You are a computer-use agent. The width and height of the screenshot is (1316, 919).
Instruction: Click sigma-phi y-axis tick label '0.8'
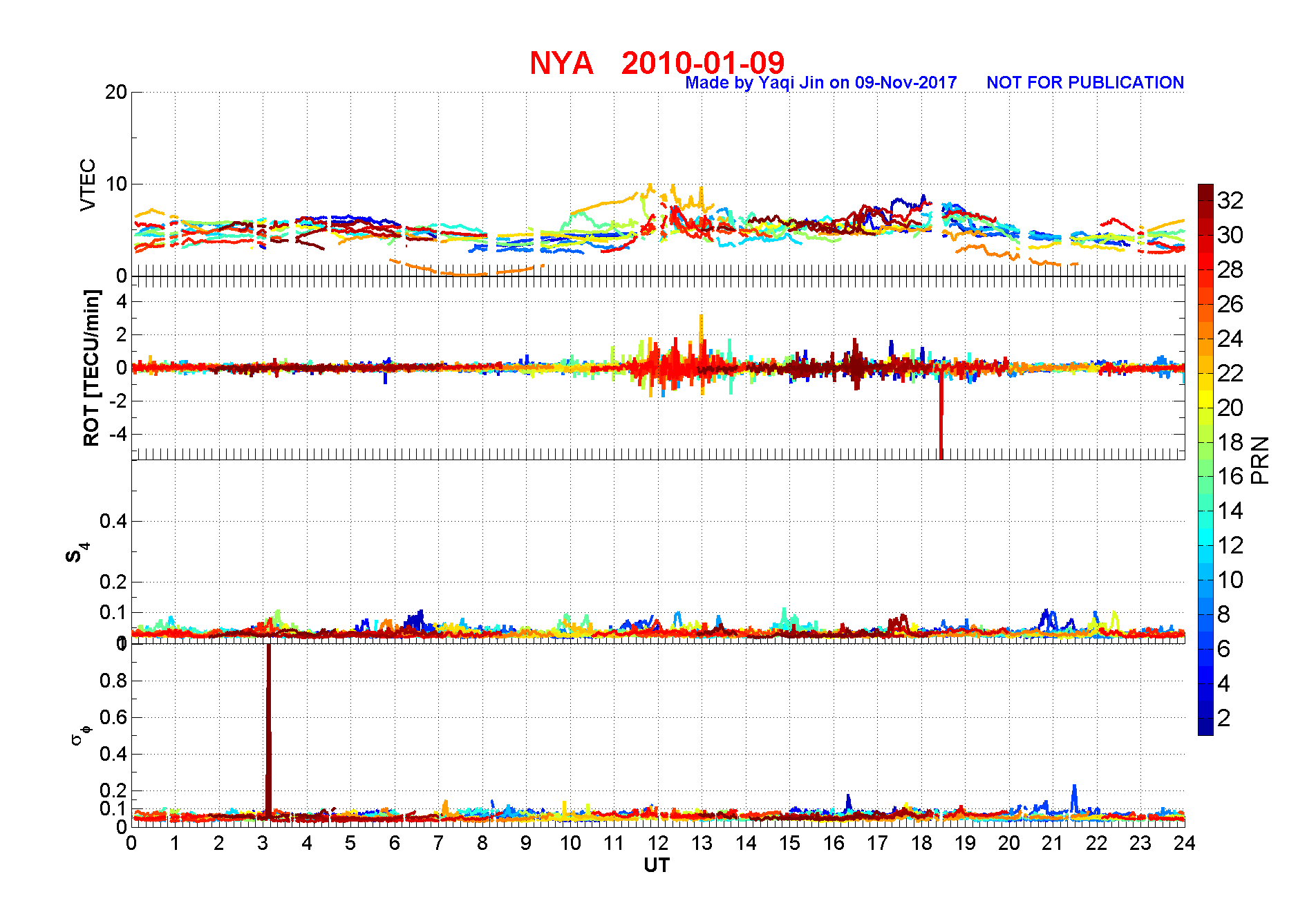click(x=113, y=681)
